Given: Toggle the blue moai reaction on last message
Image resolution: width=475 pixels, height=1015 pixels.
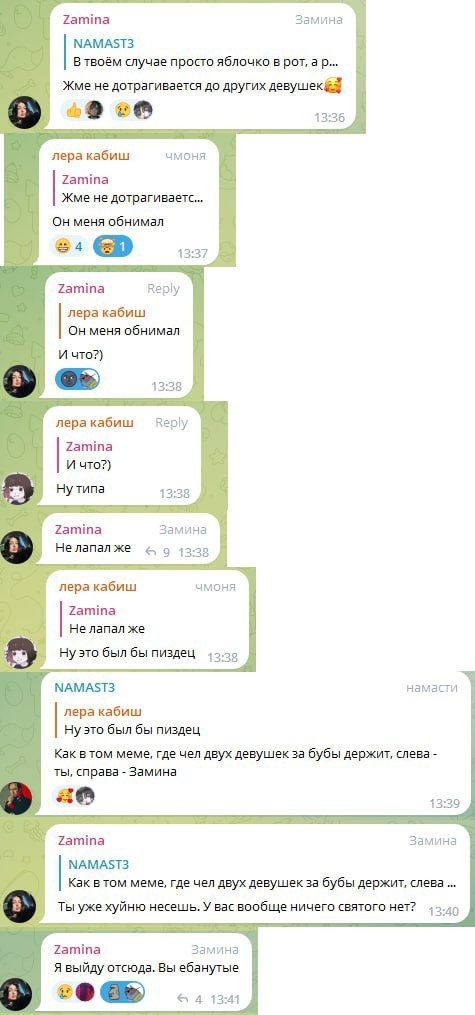Looking at the screenshot, I should [x=124, y=992].
